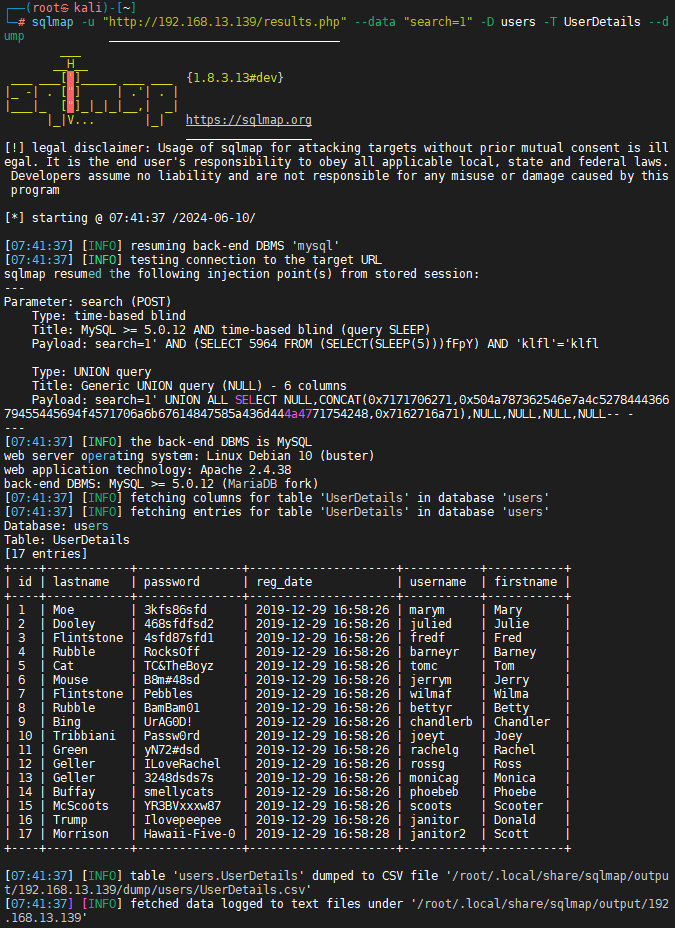Click 'web application technology: Apache 2.4.38' line

[x=148, y=470]
